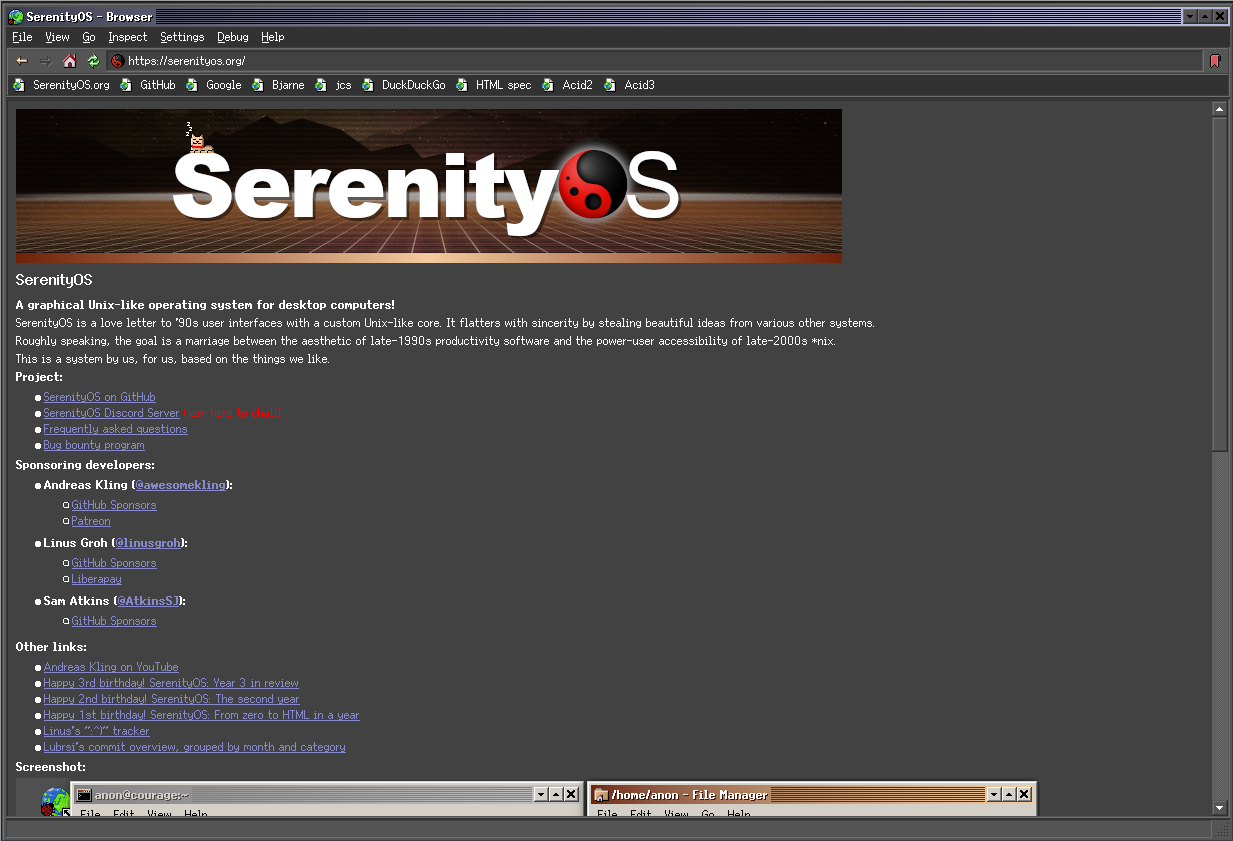Click the URL address field
This screenshot has height=841, width=1233.
400,60
